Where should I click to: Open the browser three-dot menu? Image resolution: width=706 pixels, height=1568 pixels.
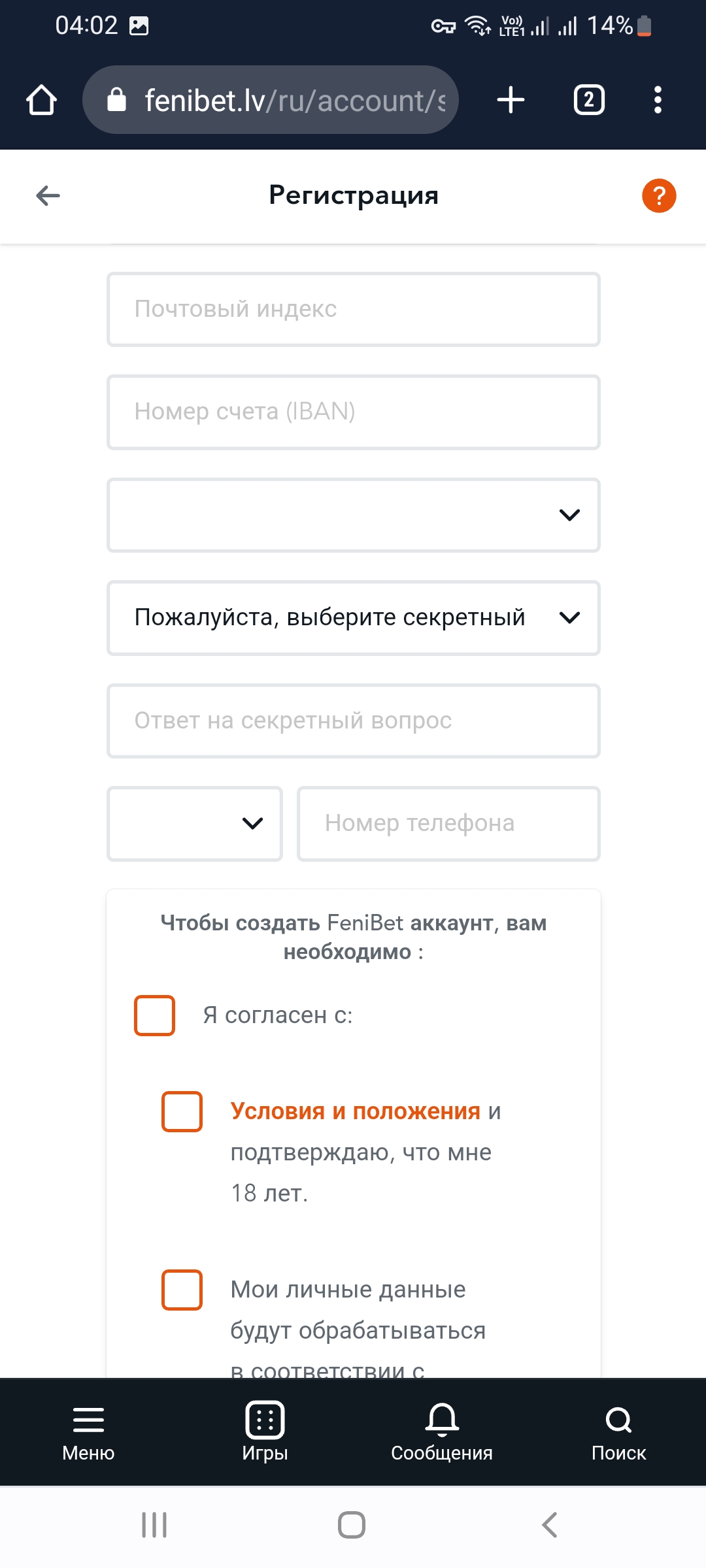[x=658, y=101]
